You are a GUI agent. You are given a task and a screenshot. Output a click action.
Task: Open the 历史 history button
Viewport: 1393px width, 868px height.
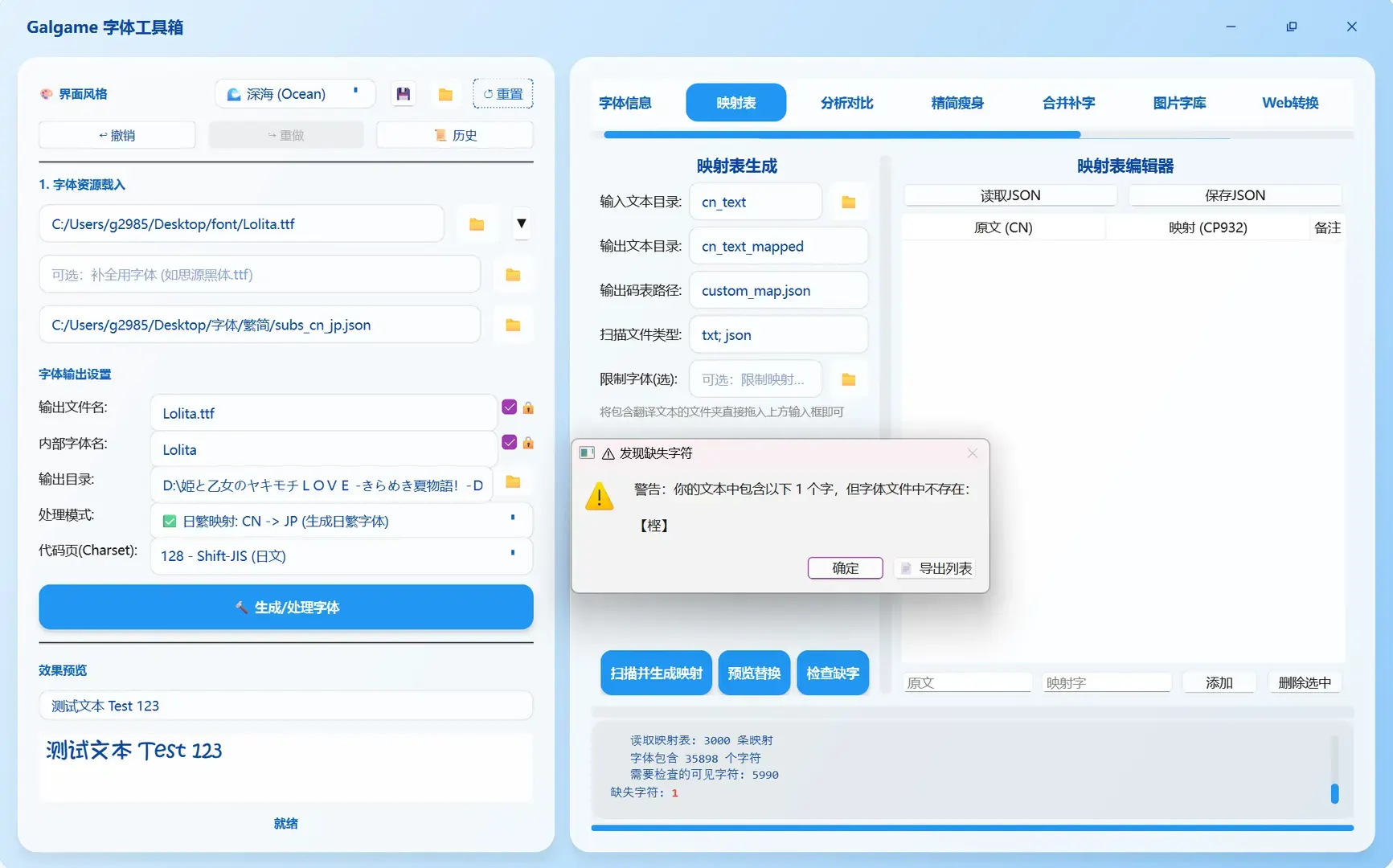pos(455,135)
